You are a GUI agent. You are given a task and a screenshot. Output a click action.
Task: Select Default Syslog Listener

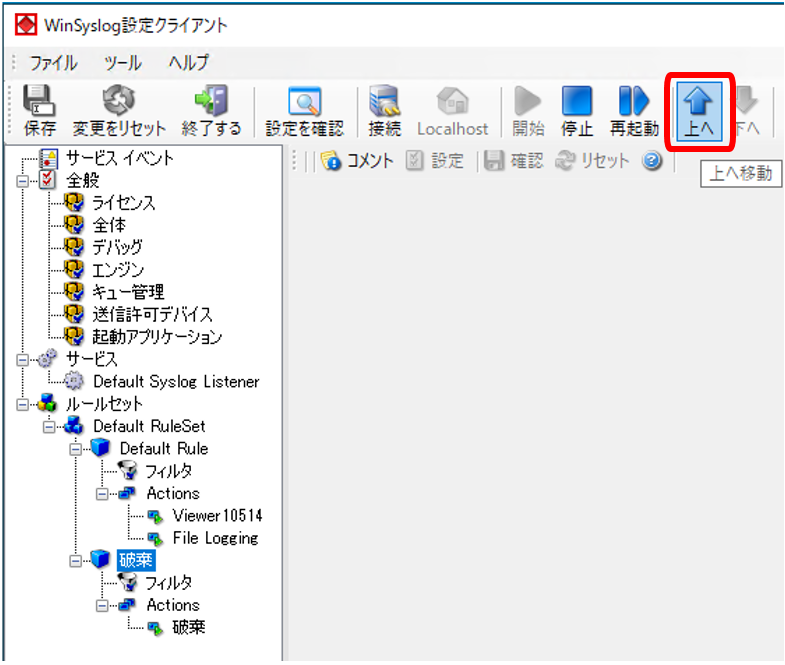point(176,382)
